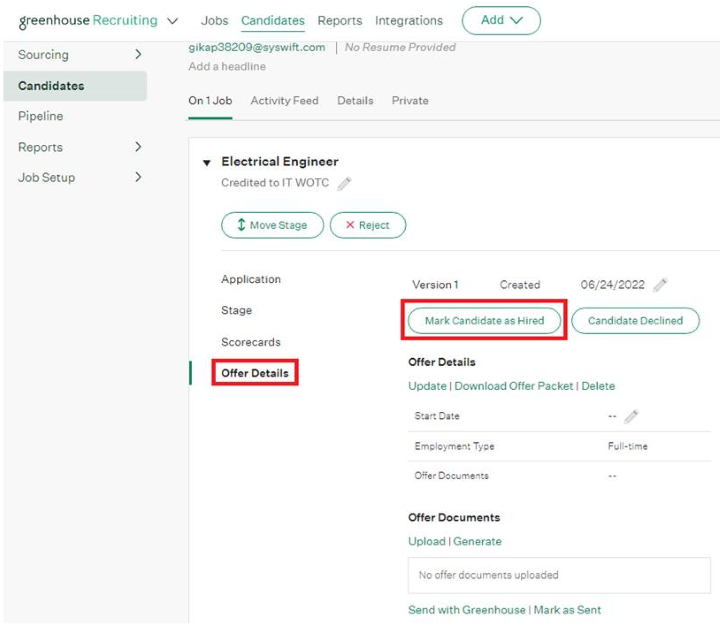
Task: Select Scorecards in the job section list
Action: pos(251,342)
